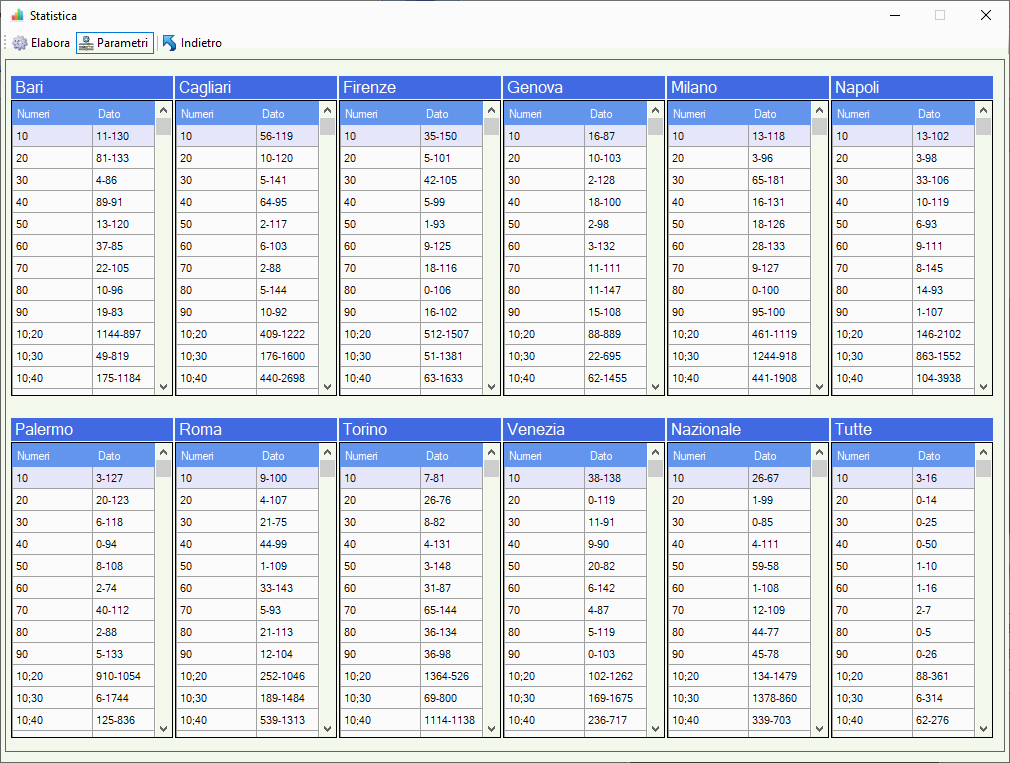
Task: Select Venezia cell with value 169-1675
Action: (x=616, y=698)
